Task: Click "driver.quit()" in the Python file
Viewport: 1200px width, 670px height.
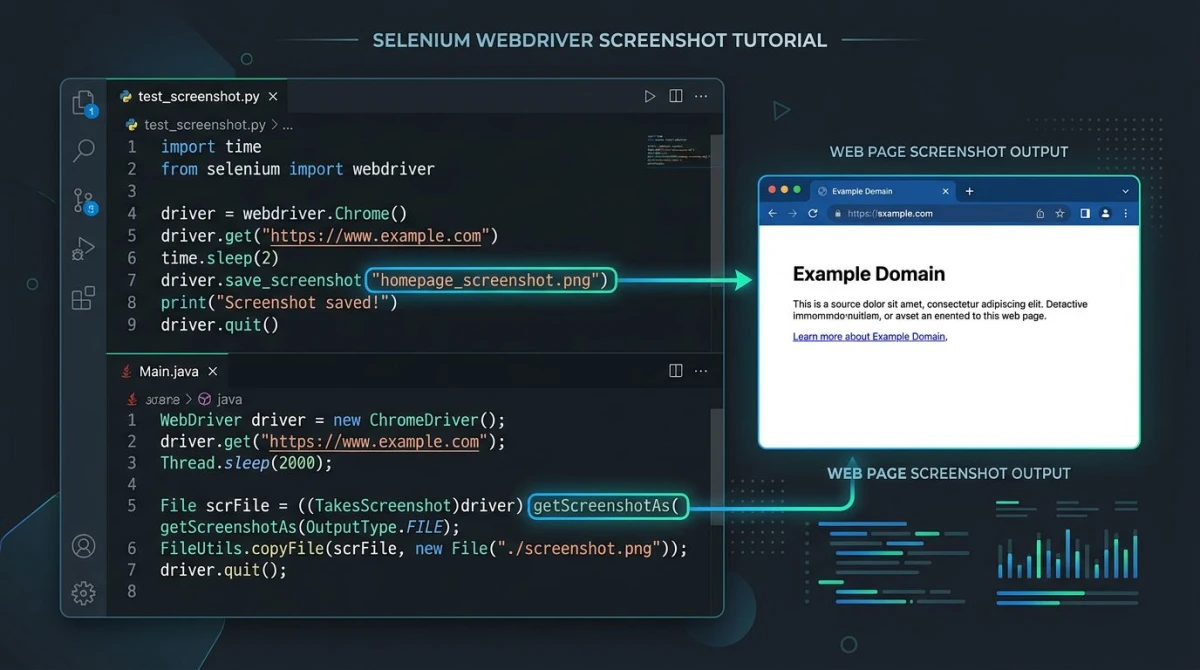Action: click(x=220, y=325)
